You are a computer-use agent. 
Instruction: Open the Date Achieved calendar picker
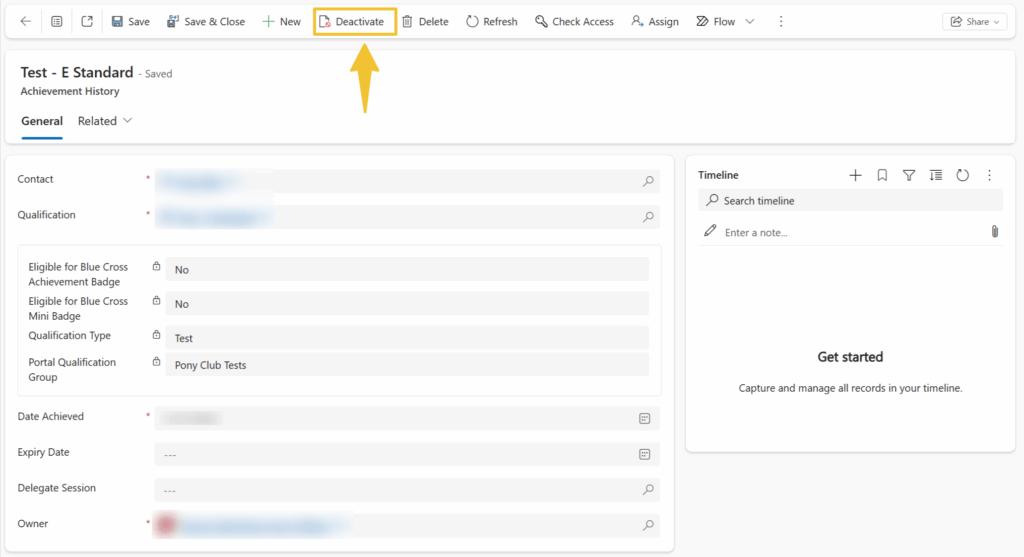[x=645, y=418]
